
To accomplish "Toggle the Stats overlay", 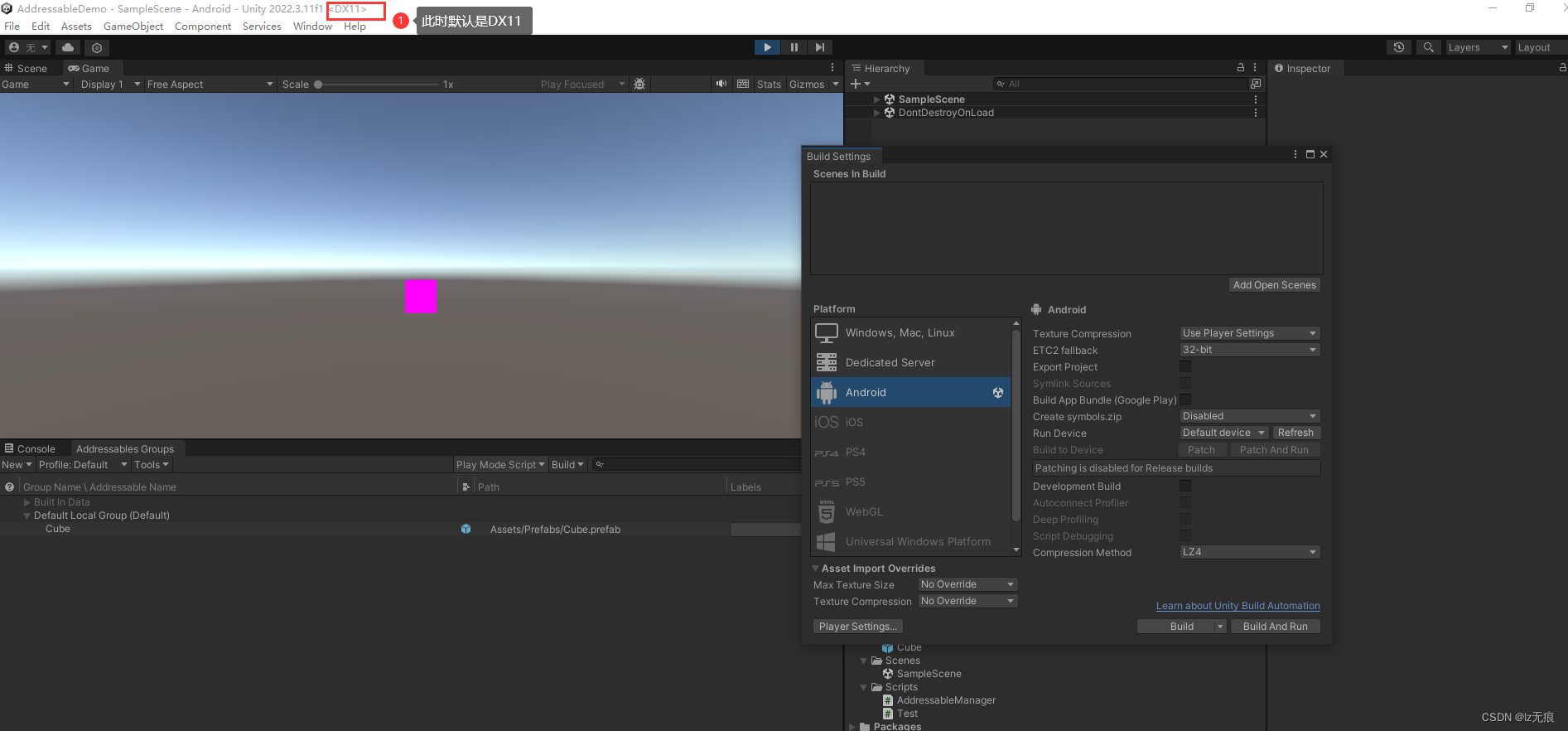I will click(769, 85).
